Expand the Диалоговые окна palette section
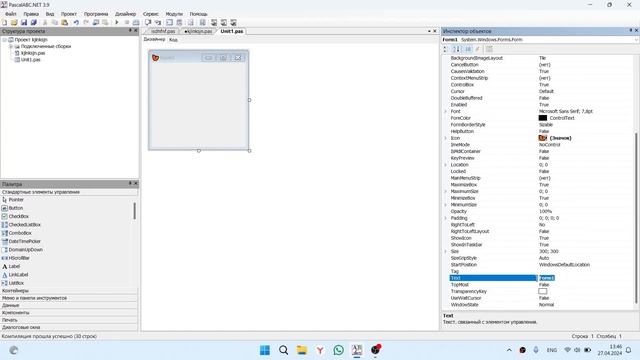 click(69, 327)
